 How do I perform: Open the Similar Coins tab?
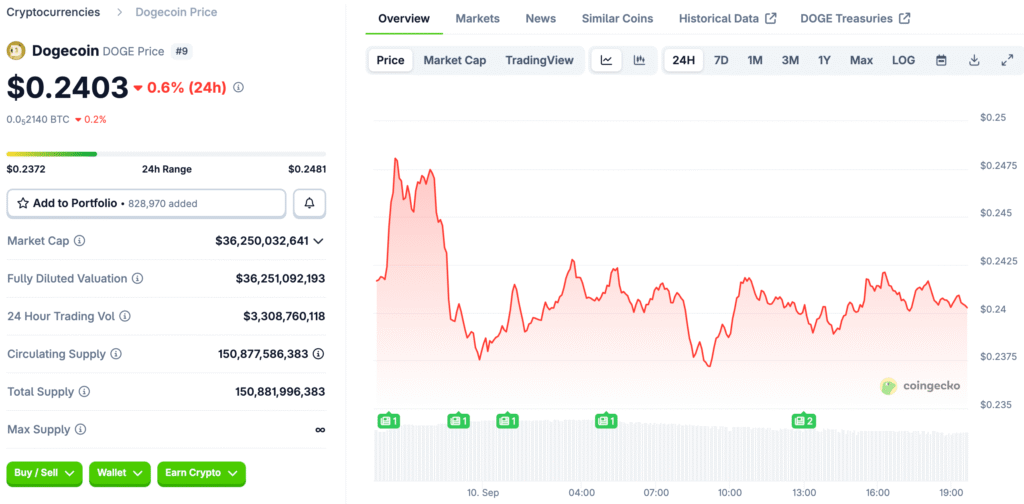tap(617, 18)
